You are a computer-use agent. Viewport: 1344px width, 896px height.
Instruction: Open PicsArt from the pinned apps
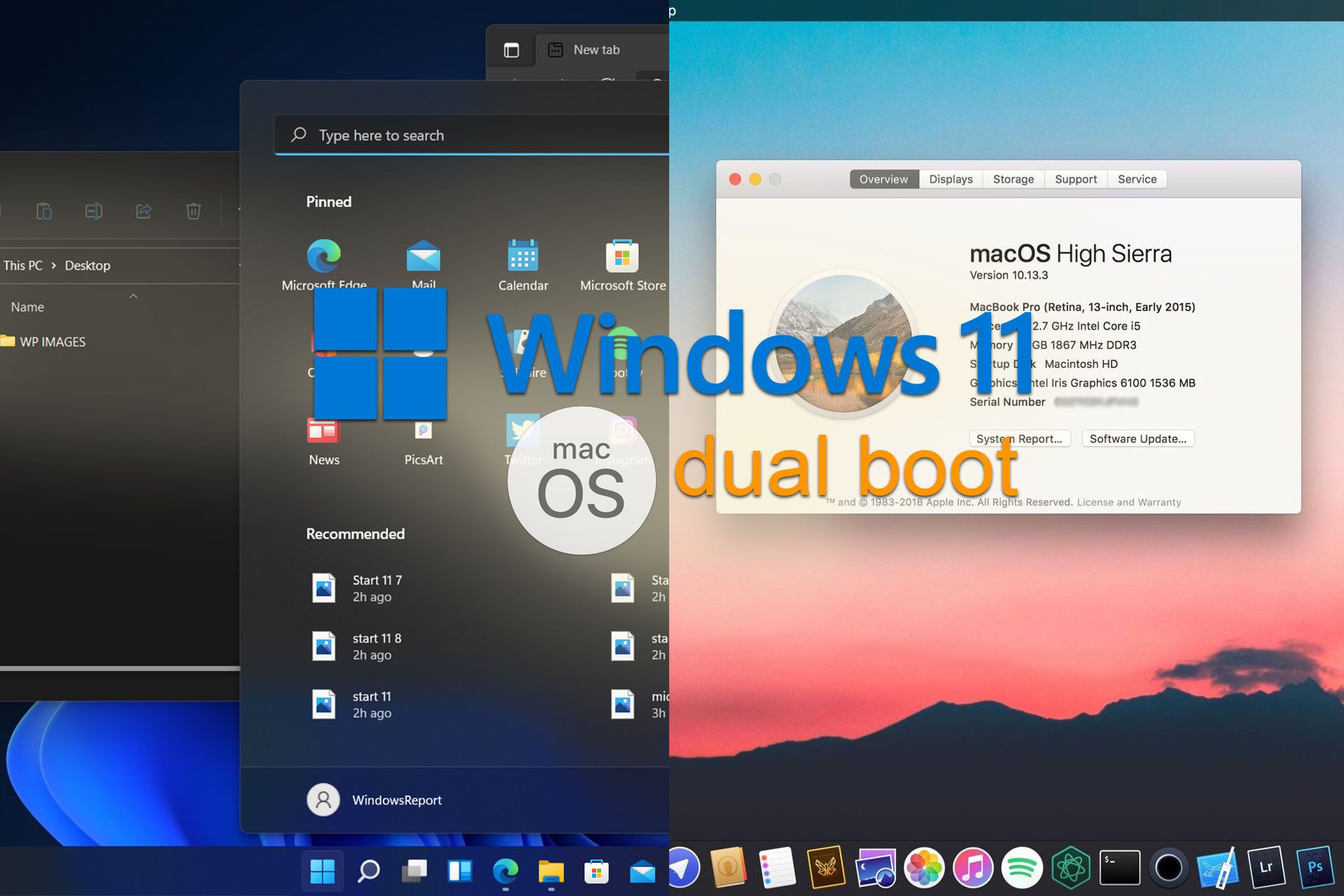(423, 442)
